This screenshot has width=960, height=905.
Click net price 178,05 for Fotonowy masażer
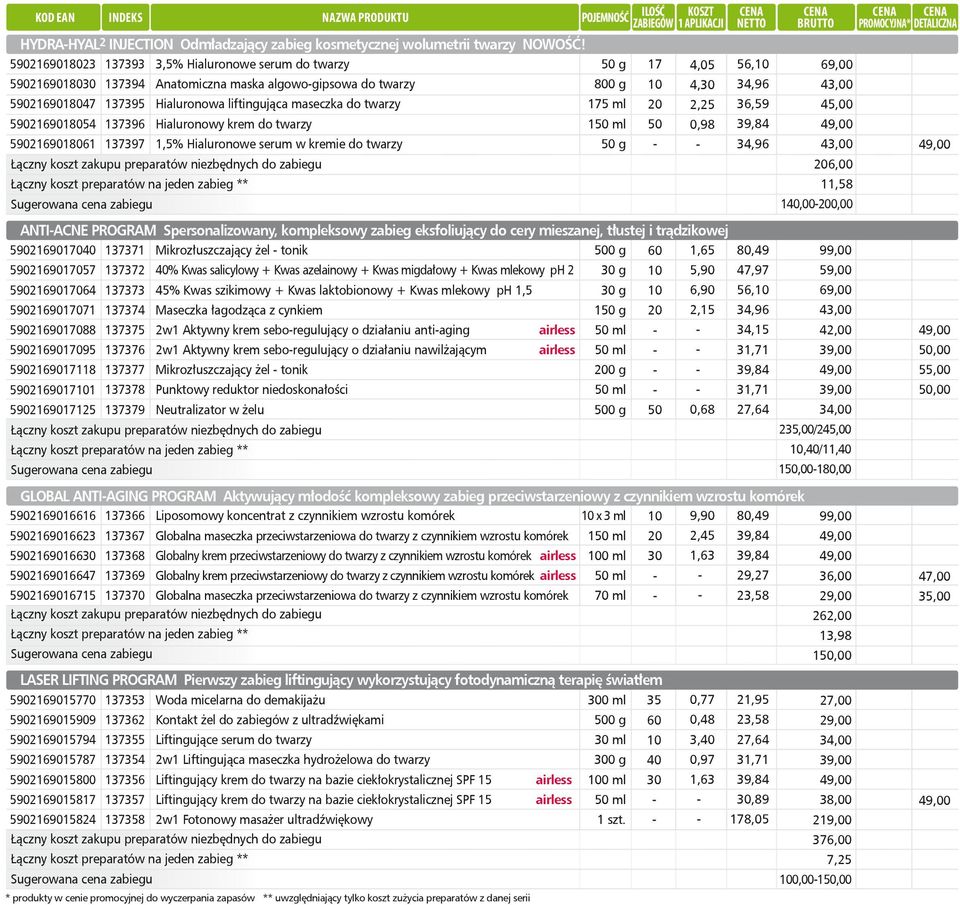749,819
